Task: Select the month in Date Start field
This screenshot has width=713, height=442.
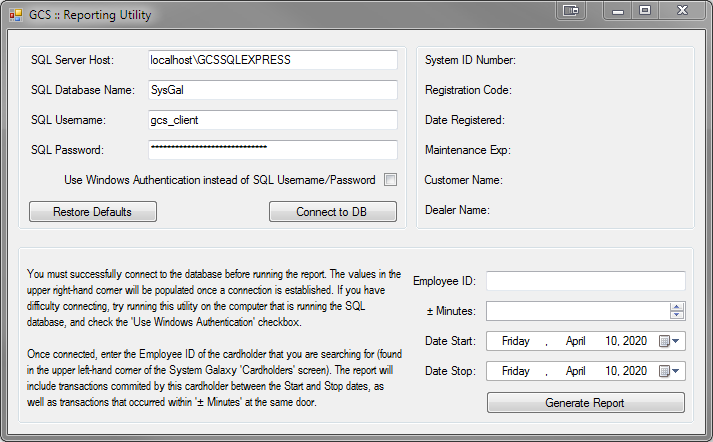Action: (x=575, y=341)
